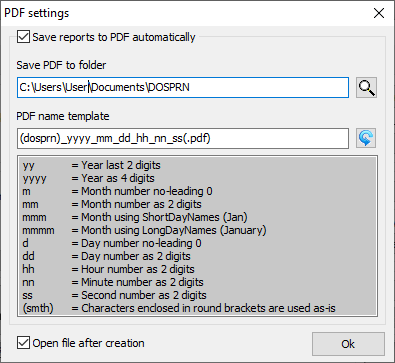Select the 'd = Day number no-leading 0' line
Image resolution: width=395 pixels, height=363 pixels.
tap(112, 243)
